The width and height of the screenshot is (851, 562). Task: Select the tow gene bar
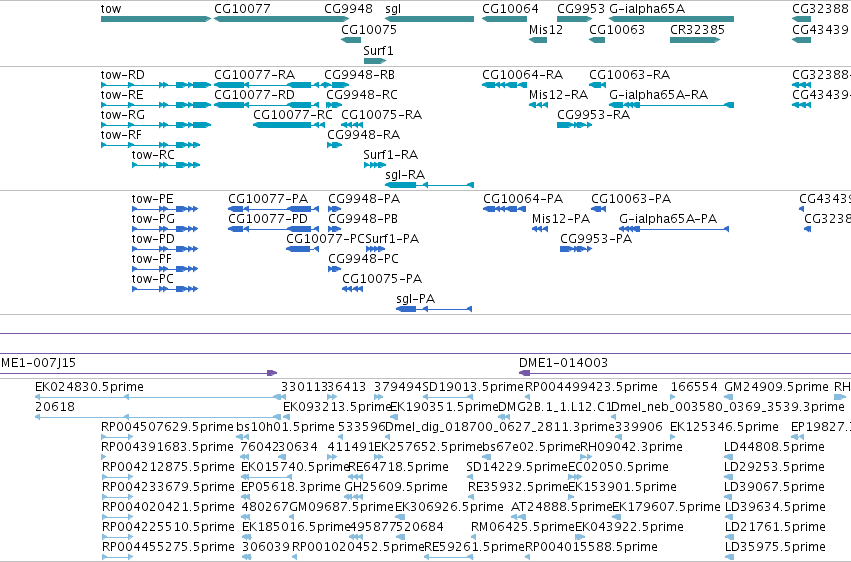coord(156,19)
